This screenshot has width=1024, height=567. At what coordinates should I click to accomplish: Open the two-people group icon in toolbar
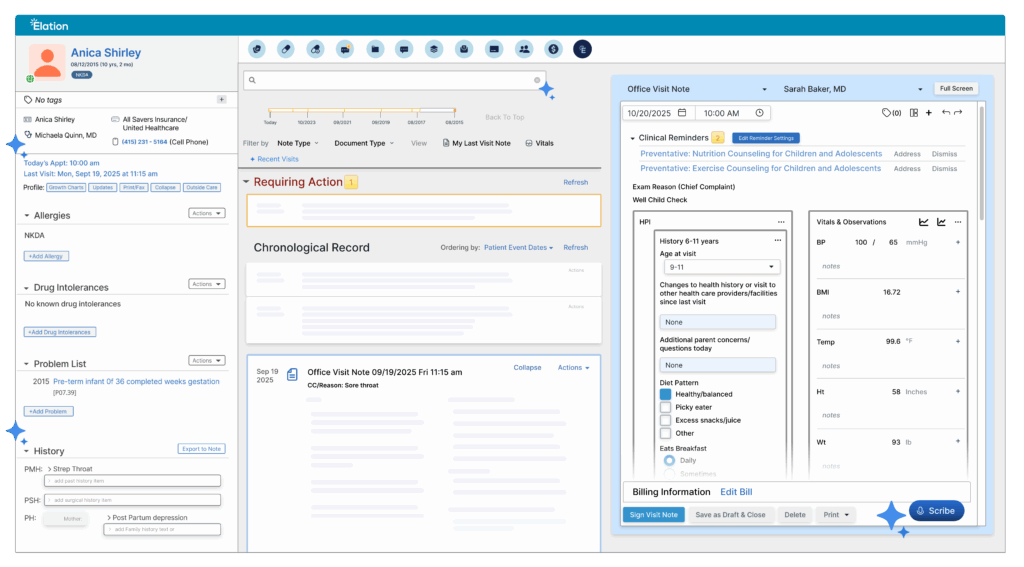[x=523, y=48]
